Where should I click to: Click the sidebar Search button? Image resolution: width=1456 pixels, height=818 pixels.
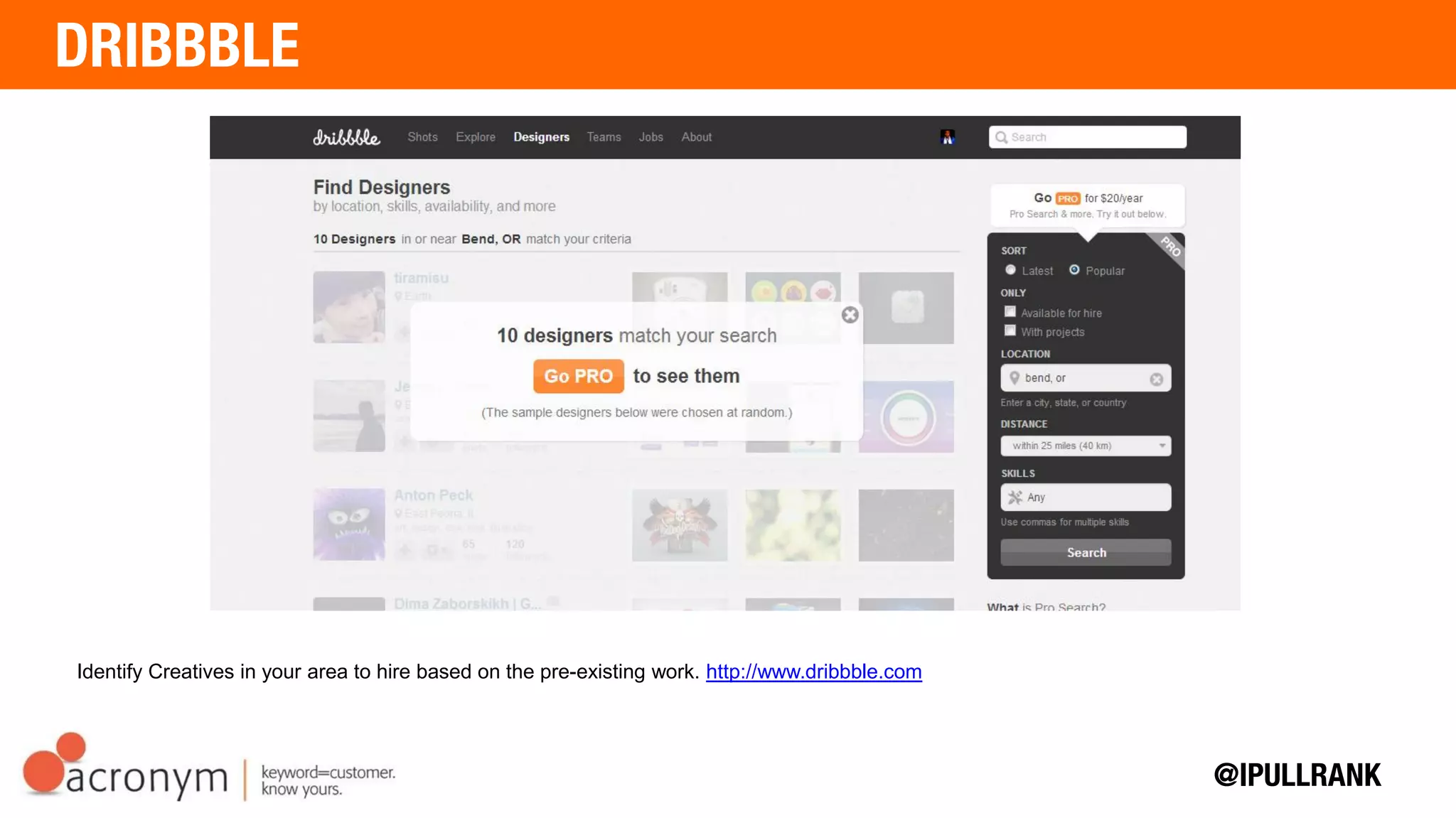(1086, 552)
